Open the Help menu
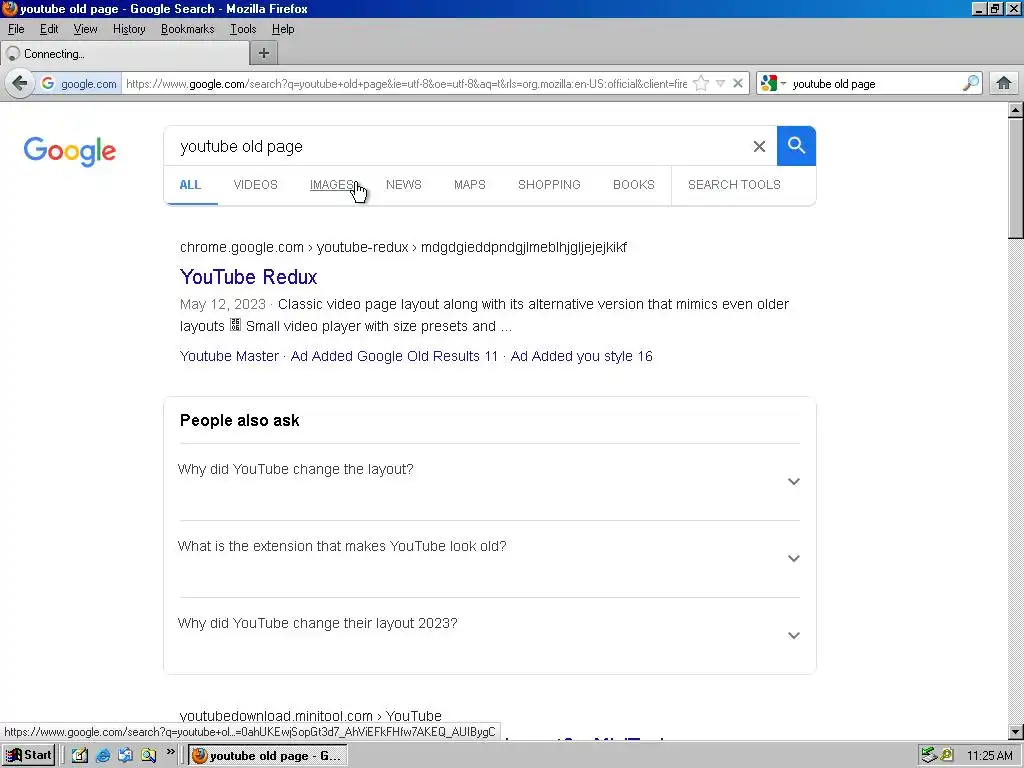Viewport: 1024px width, 768px height. tap(283, 29)
